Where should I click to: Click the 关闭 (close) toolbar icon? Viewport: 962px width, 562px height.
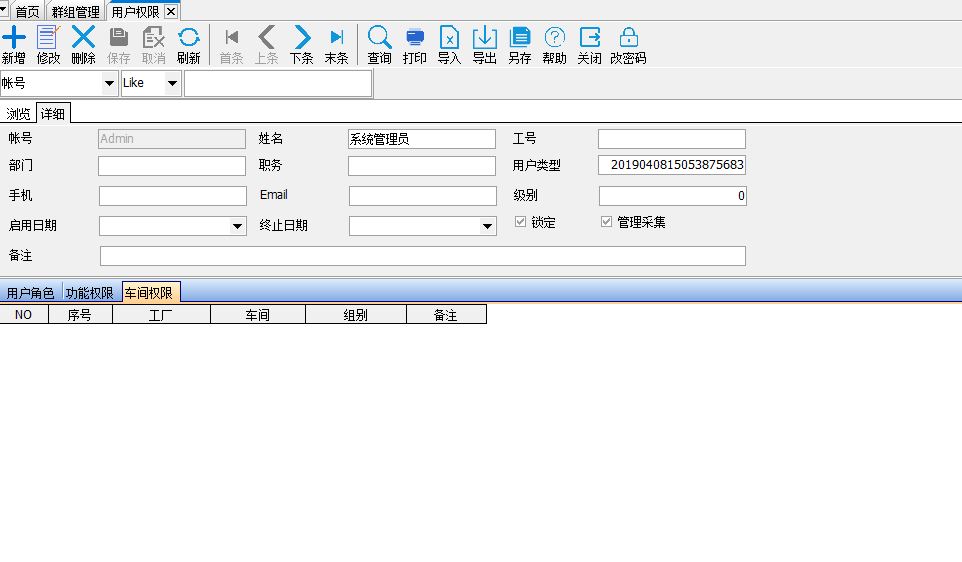(589, 38)
